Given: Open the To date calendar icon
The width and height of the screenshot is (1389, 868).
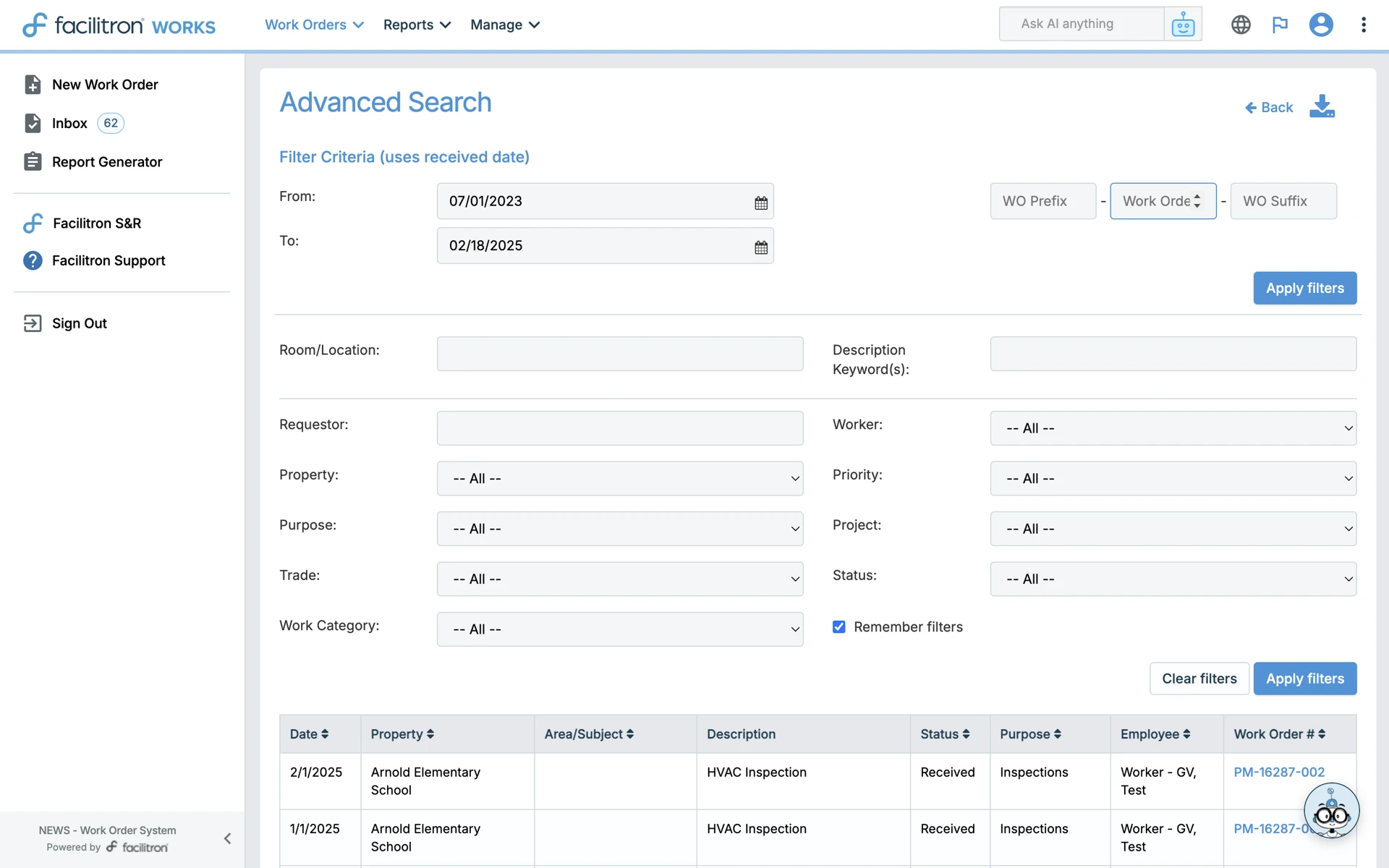Looking at the screenshot, I should click(x=760, y=247).
